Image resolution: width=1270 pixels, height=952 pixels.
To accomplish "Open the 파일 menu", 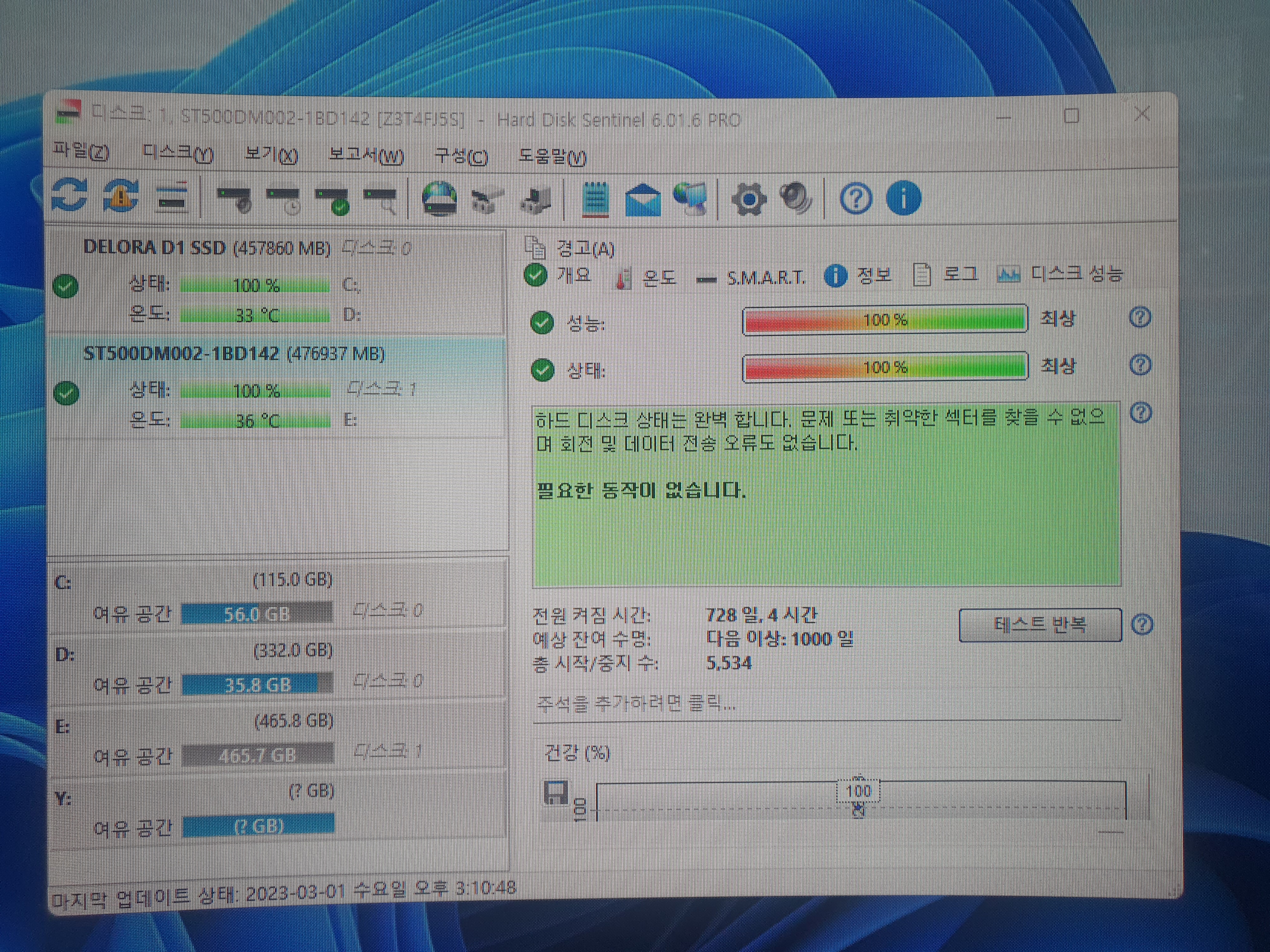I will (81, 151).
